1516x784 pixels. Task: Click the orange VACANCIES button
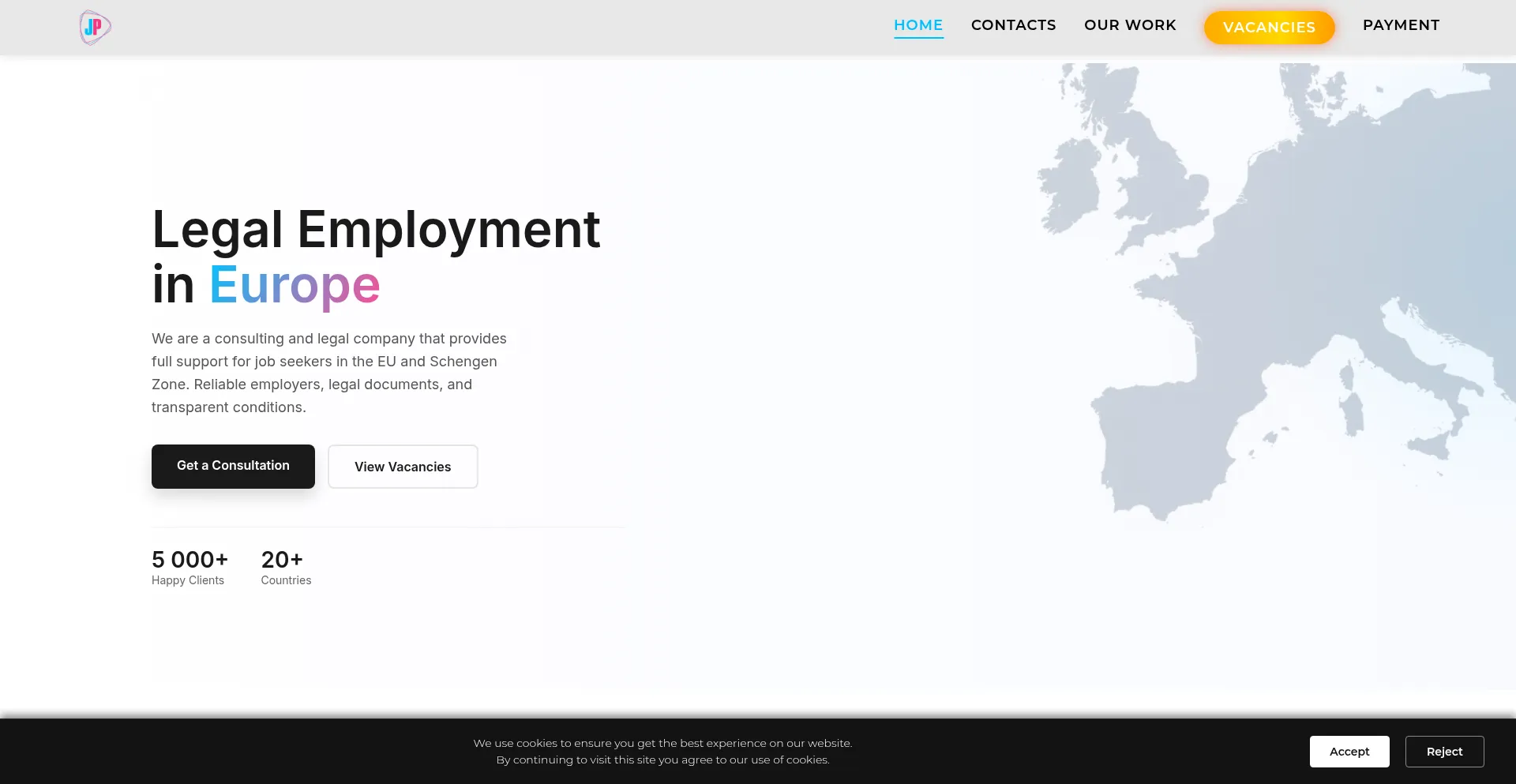click(x=1269, y=28)
